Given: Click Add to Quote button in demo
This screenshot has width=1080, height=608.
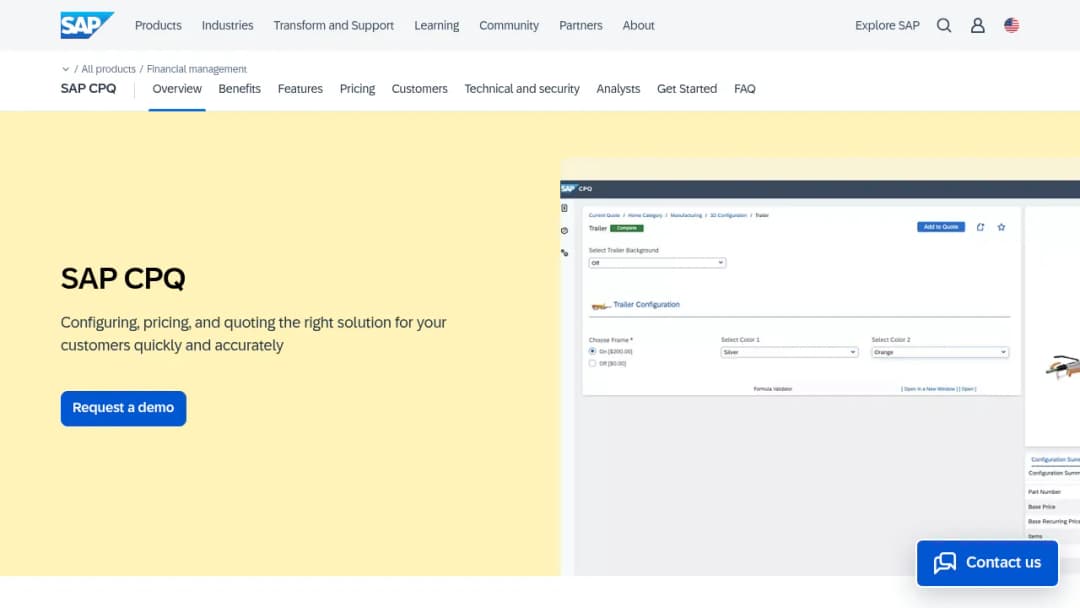Looking at the screenshot, I should click(x=940, y=227).
